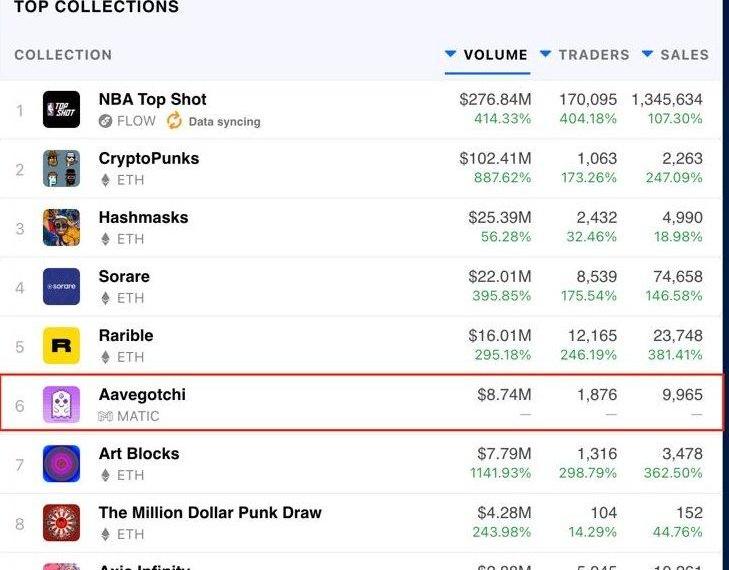Click the COLLECTION column header

(63, 55)
